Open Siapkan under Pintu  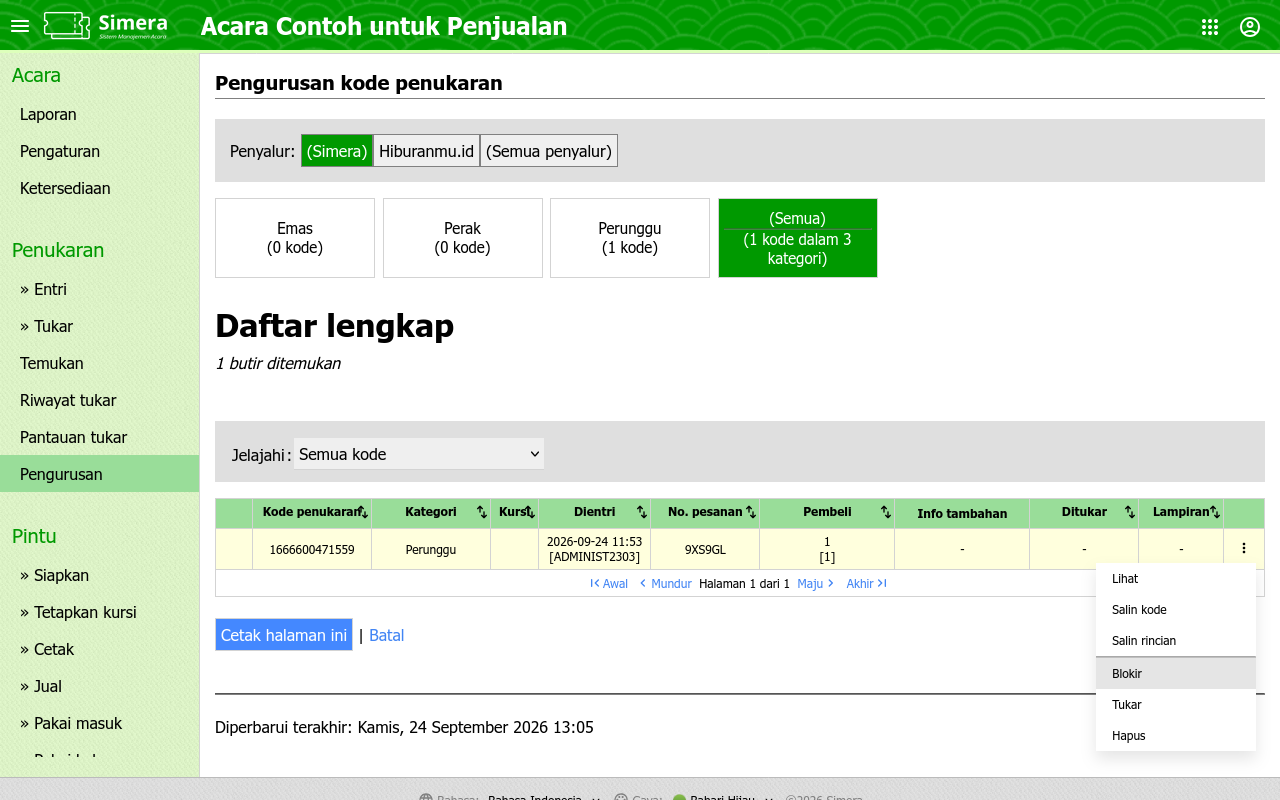[99, 575]
